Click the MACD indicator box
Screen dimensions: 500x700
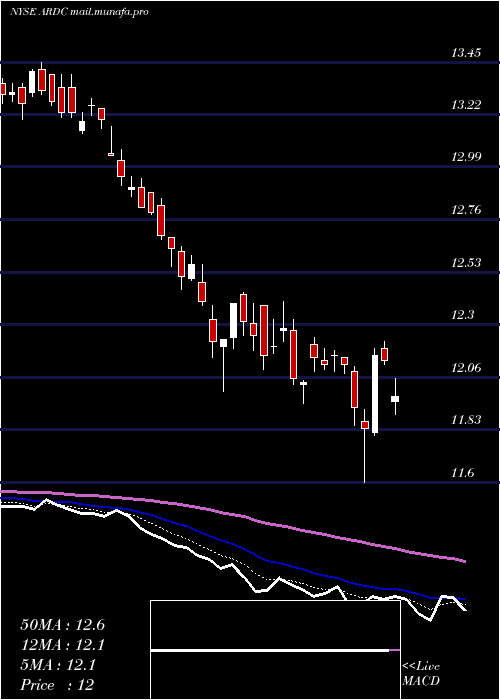click(x=275, y=650)
